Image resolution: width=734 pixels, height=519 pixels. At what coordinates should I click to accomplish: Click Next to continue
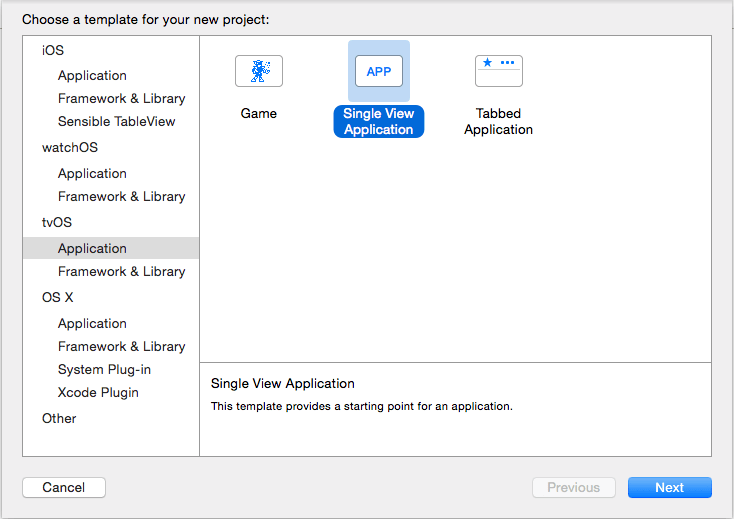point(669,487)
